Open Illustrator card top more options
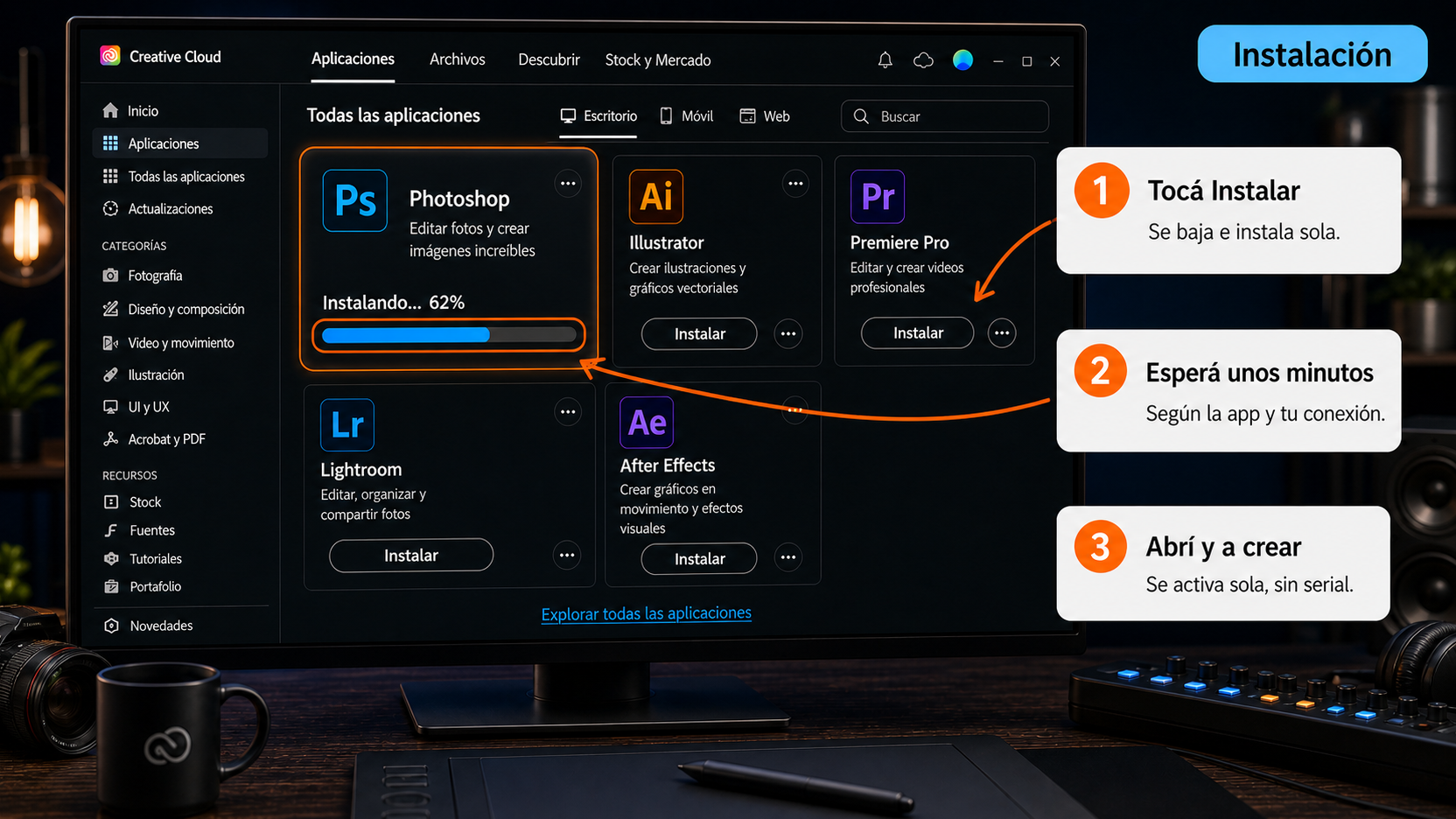 pos(795,184)
